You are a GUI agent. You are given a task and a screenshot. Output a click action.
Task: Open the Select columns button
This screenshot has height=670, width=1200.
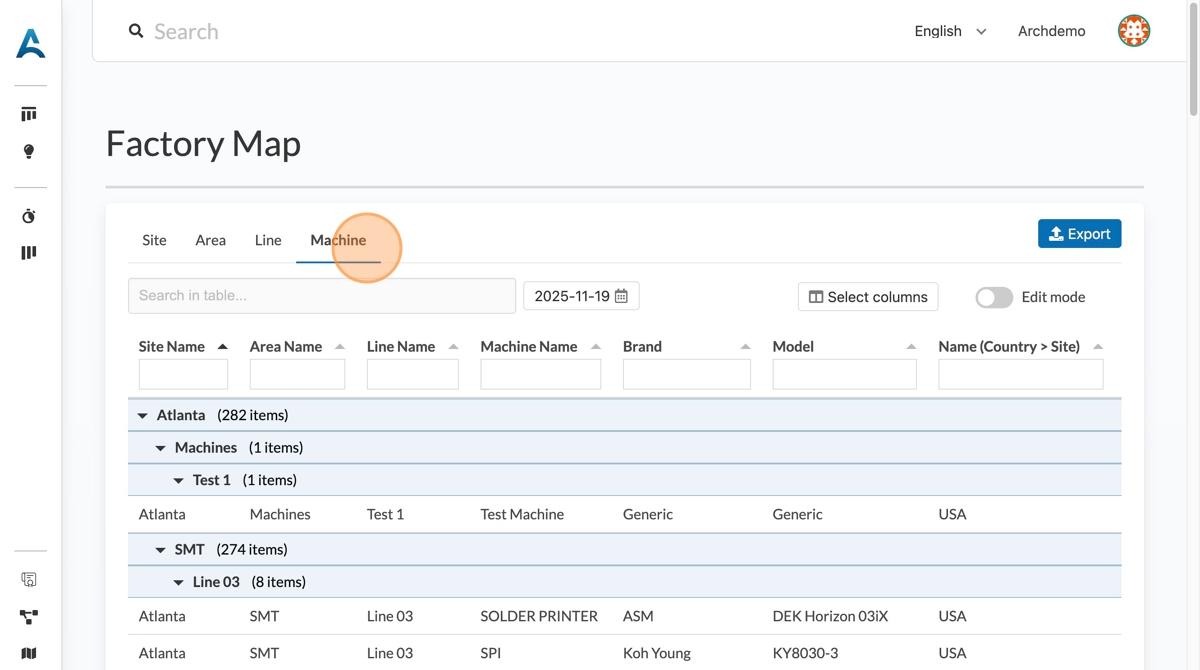coord(867,297)
